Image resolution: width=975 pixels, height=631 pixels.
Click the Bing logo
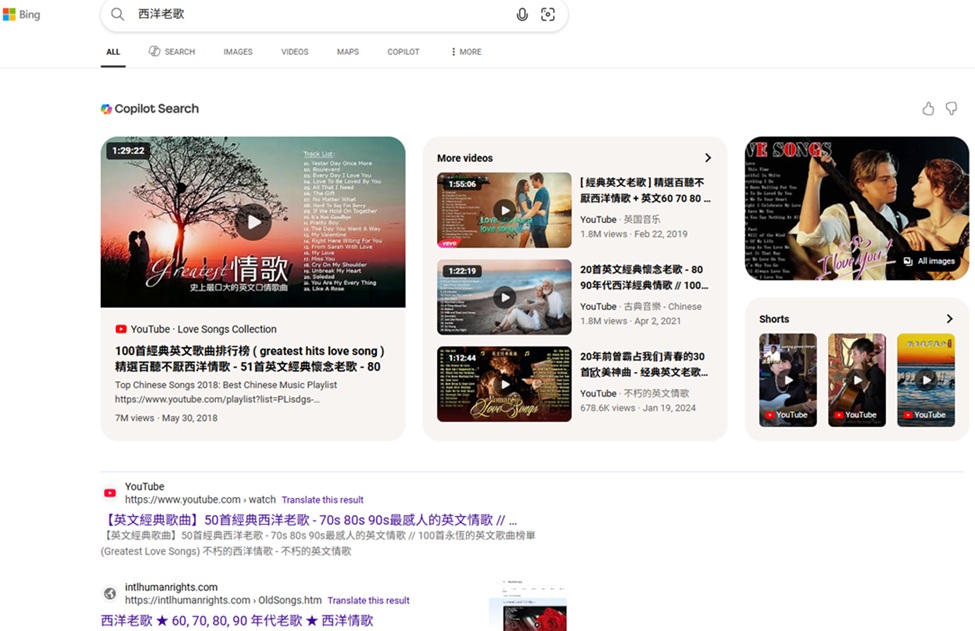[x=21, y=15]
